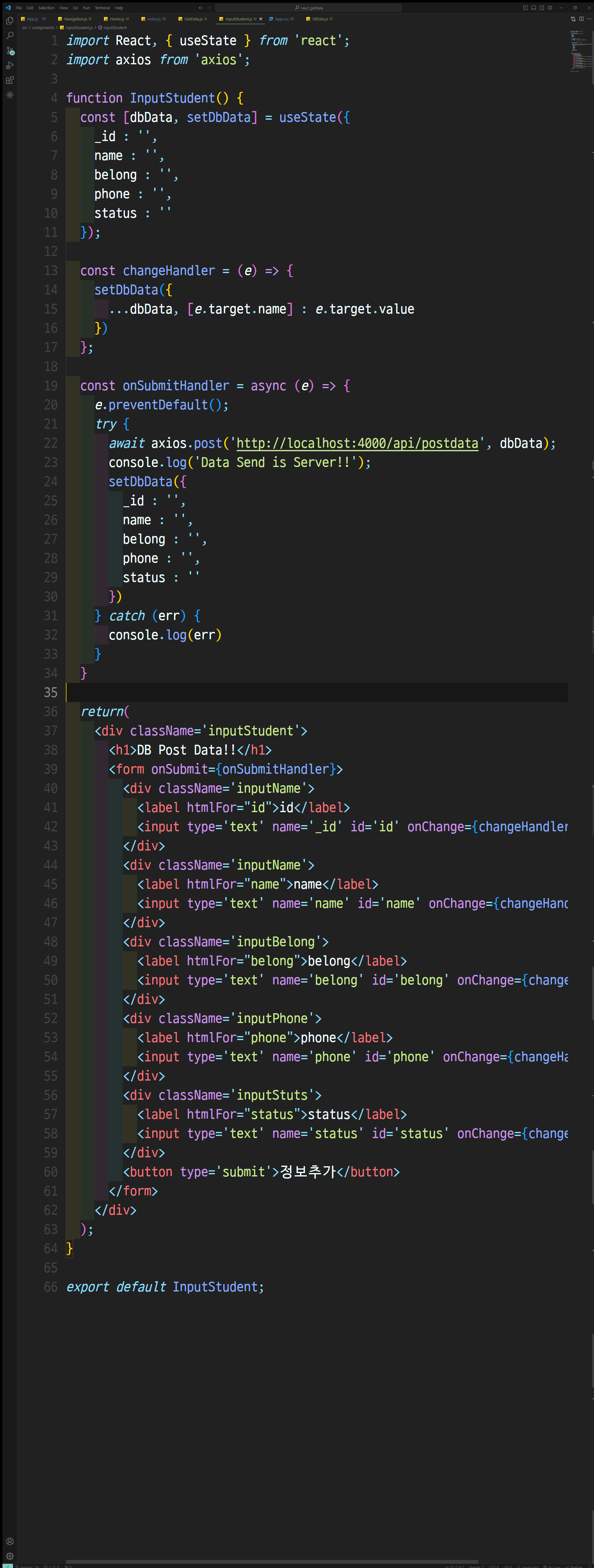
Task: Change the CRLF end-of-line sequence
Action: pyautogui.click(x=508, y=1566)
